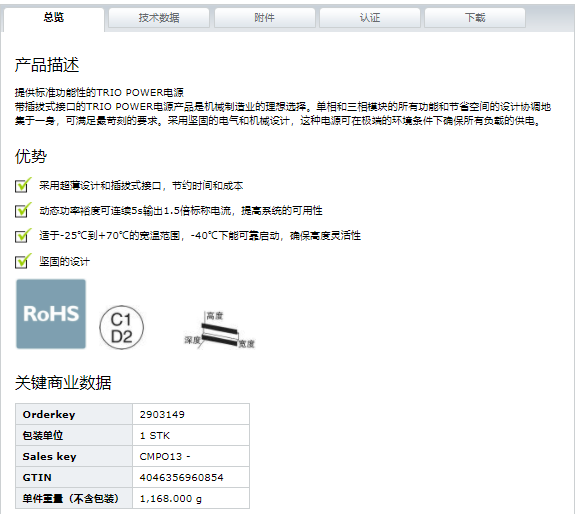Viewport: 576px width, 514px height.
Task: Click the dimensions diagram icon (高度/深度/宽度)
Action: (219, 330)
